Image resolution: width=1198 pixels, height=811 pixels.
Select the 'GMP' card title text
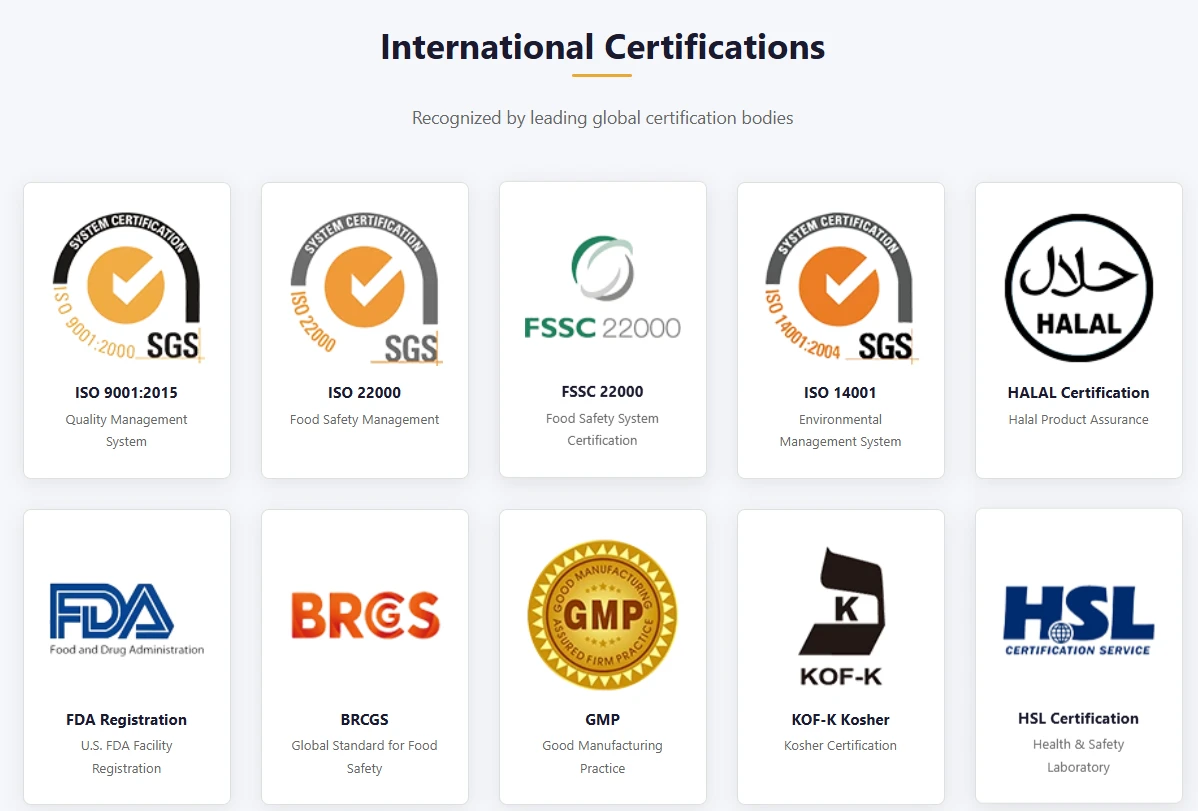pyautogui.click(x=602, y=719)
